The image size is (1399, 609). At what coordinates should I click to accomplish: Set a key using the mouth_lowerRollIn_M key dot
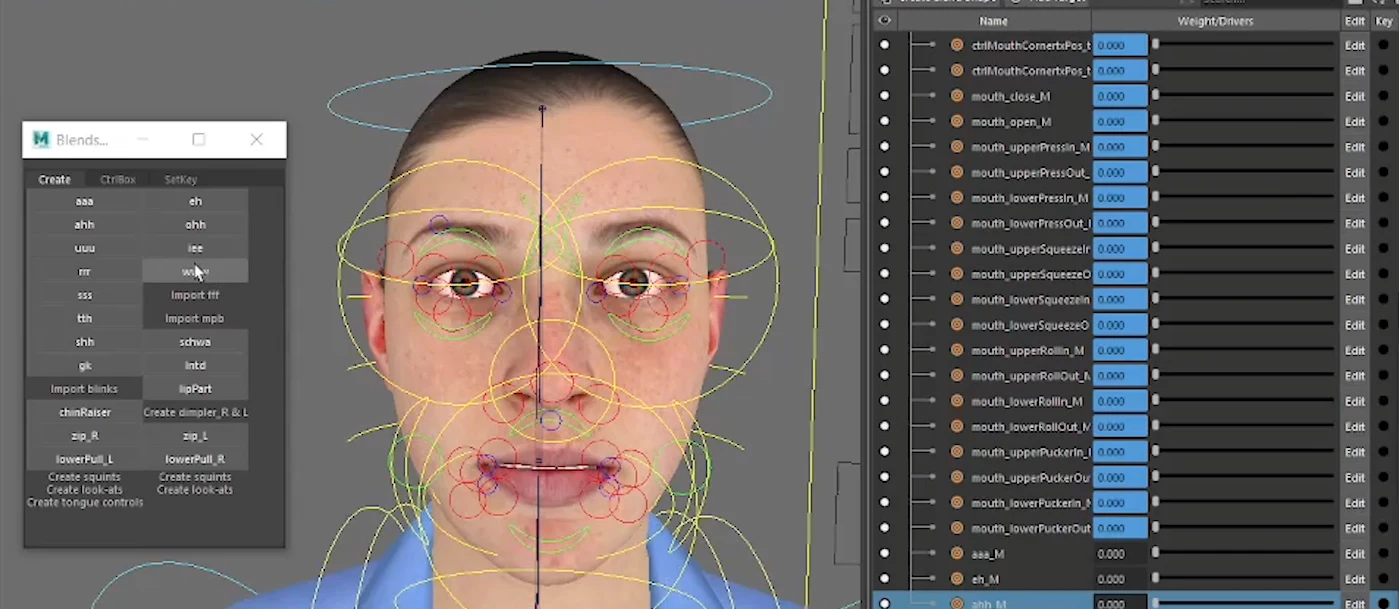pyautogui.click(x=1384, y=401)
